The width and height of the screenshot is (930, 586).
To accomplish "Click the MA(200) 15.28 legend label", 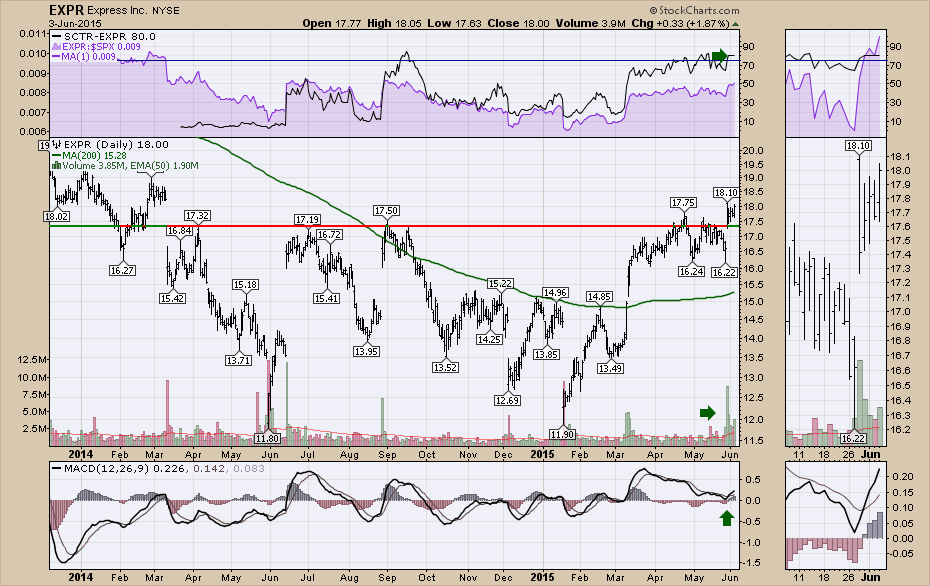I will (92, 155).
